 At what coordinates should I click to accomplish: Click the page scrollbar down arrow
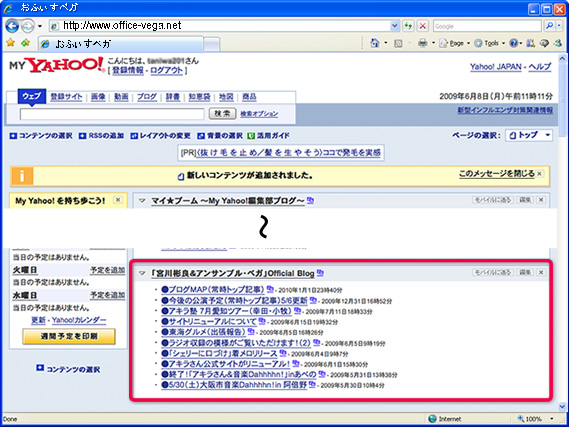562,407
